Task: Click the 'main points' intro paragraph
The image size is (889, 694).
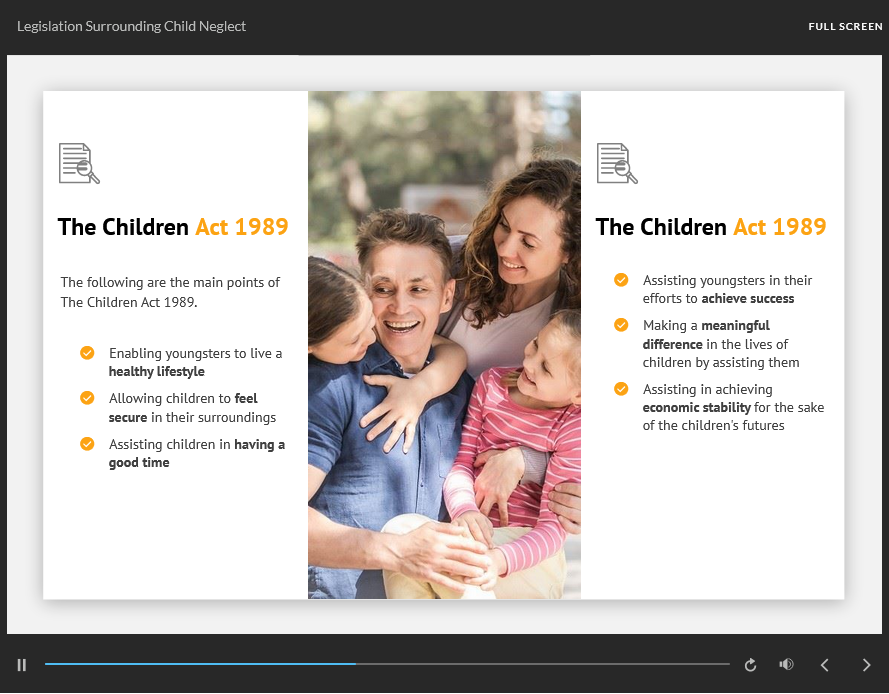Action: 170,292
